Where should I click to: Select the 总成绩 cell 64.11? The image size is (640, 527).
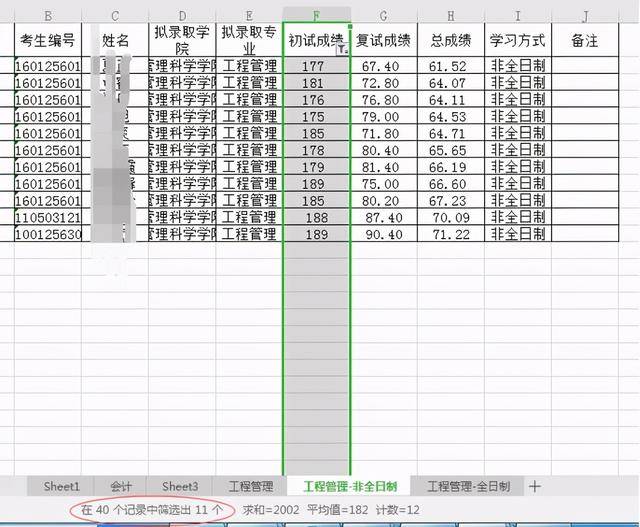click(451, 99)
